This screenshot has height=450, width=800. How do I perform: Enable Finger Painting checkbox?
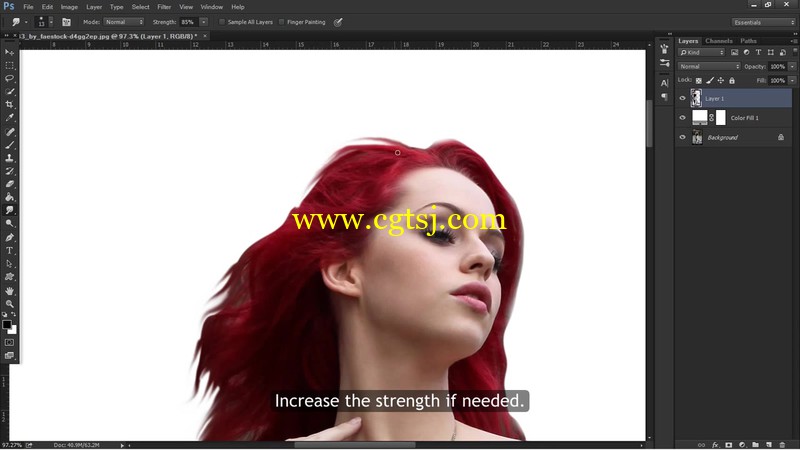click(x=282, y=22)
